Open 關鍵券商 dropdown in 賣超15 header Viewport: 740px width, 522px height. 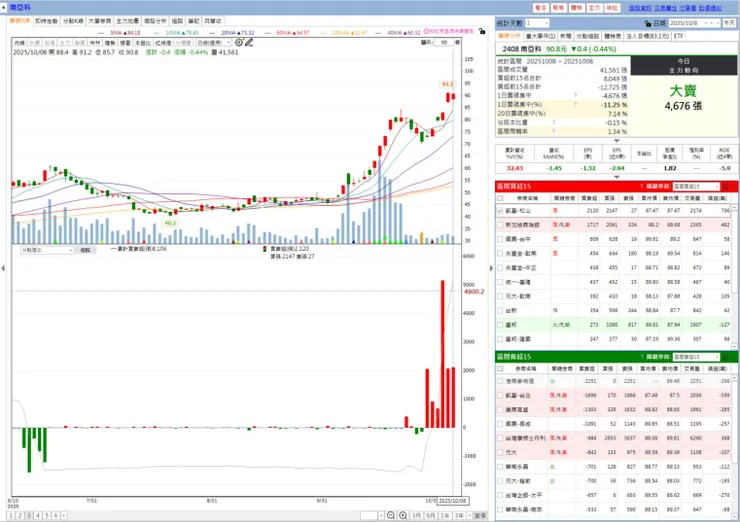696,357
